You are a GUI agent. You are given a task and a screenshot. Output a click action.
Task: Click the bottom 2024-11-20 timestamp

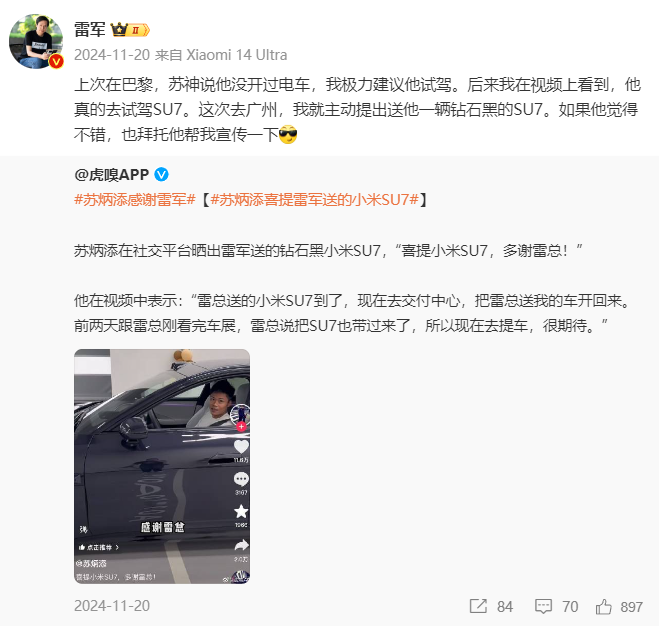coord(112,606)
